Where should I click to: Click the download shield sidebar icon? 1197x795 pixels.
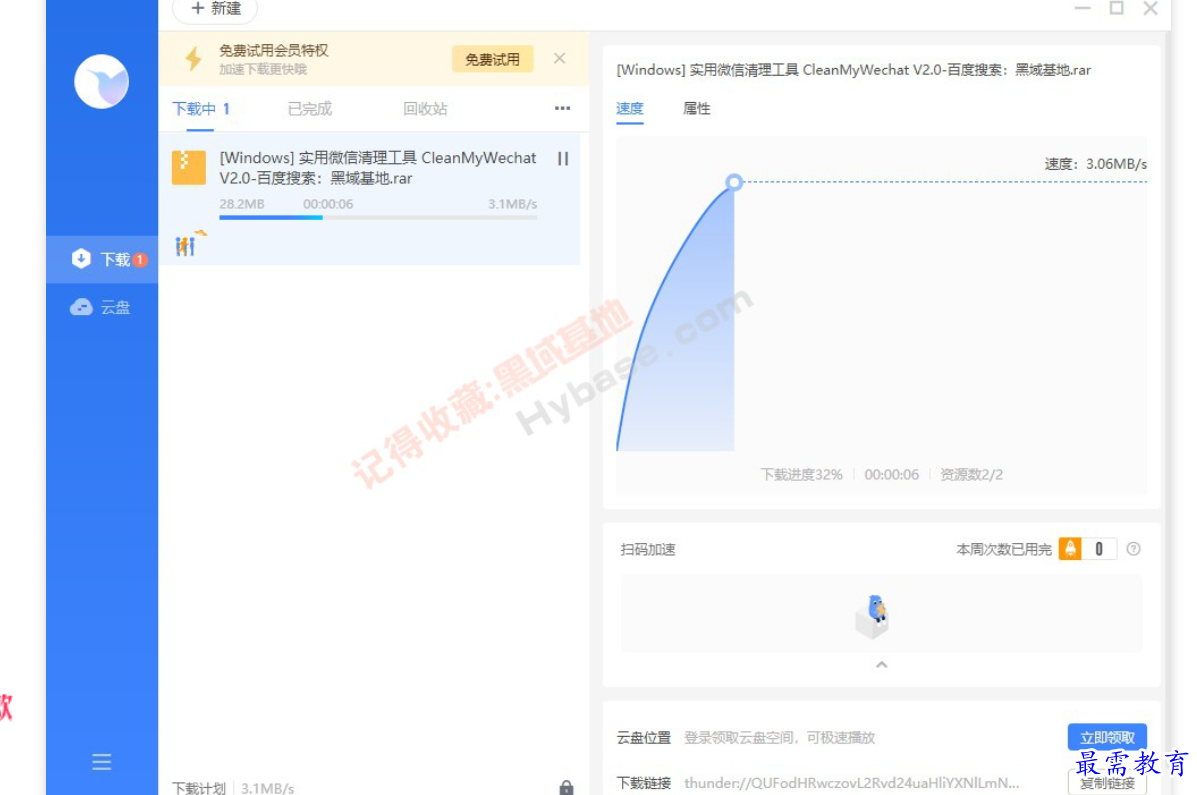(x=81, y=259)
